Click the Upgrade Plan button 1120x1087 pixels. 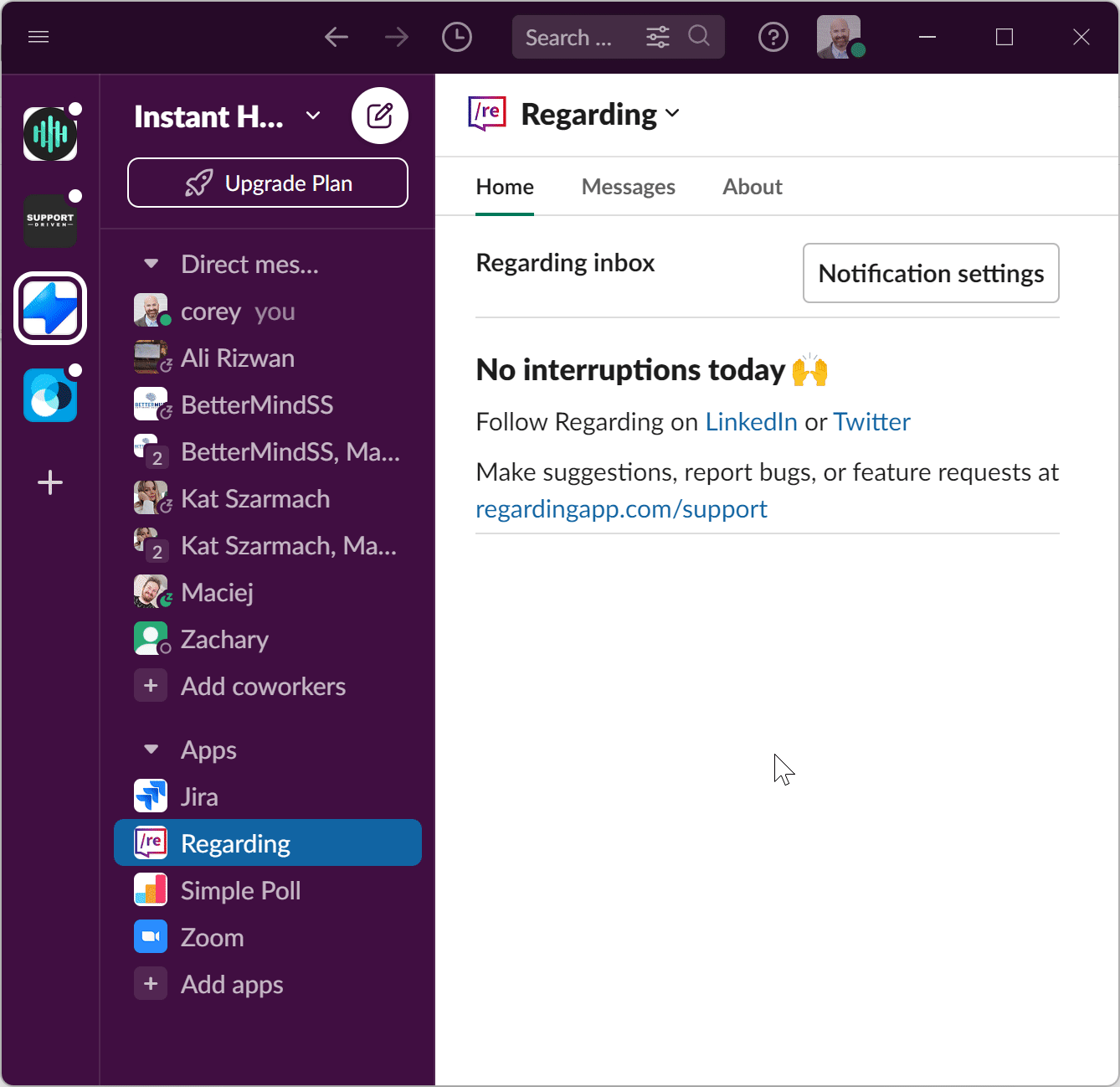point(268,183)
